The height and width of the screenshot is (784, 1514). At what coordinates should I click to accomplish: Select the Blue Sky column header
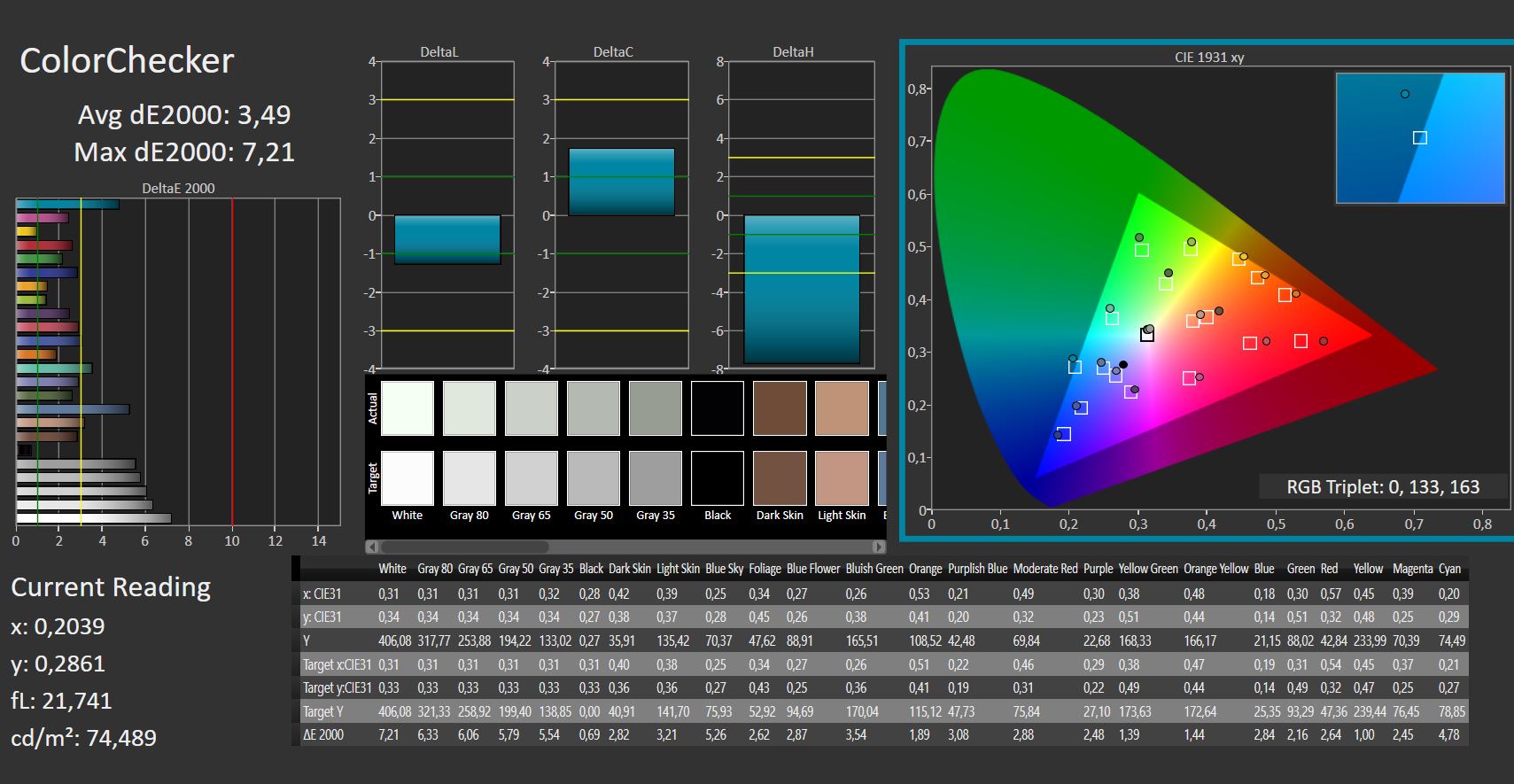(724, 569)
